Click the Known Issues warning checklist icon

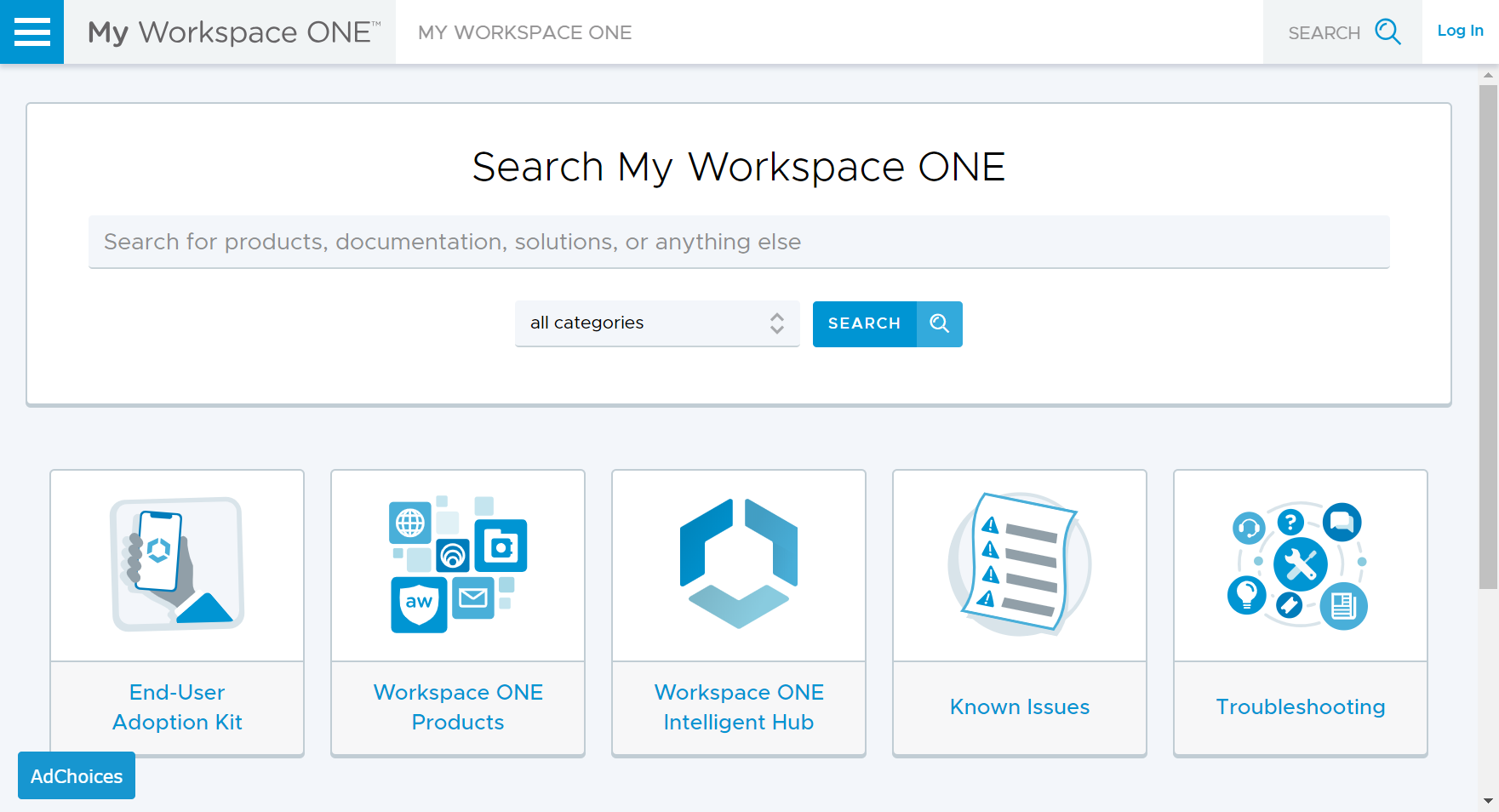tap(1019, 563)
